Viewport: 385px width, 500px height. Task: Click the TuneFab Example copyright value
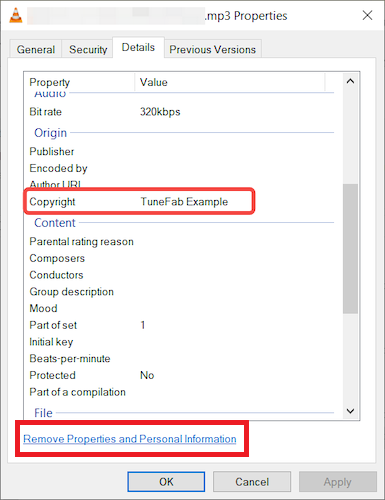coord(184,202)
